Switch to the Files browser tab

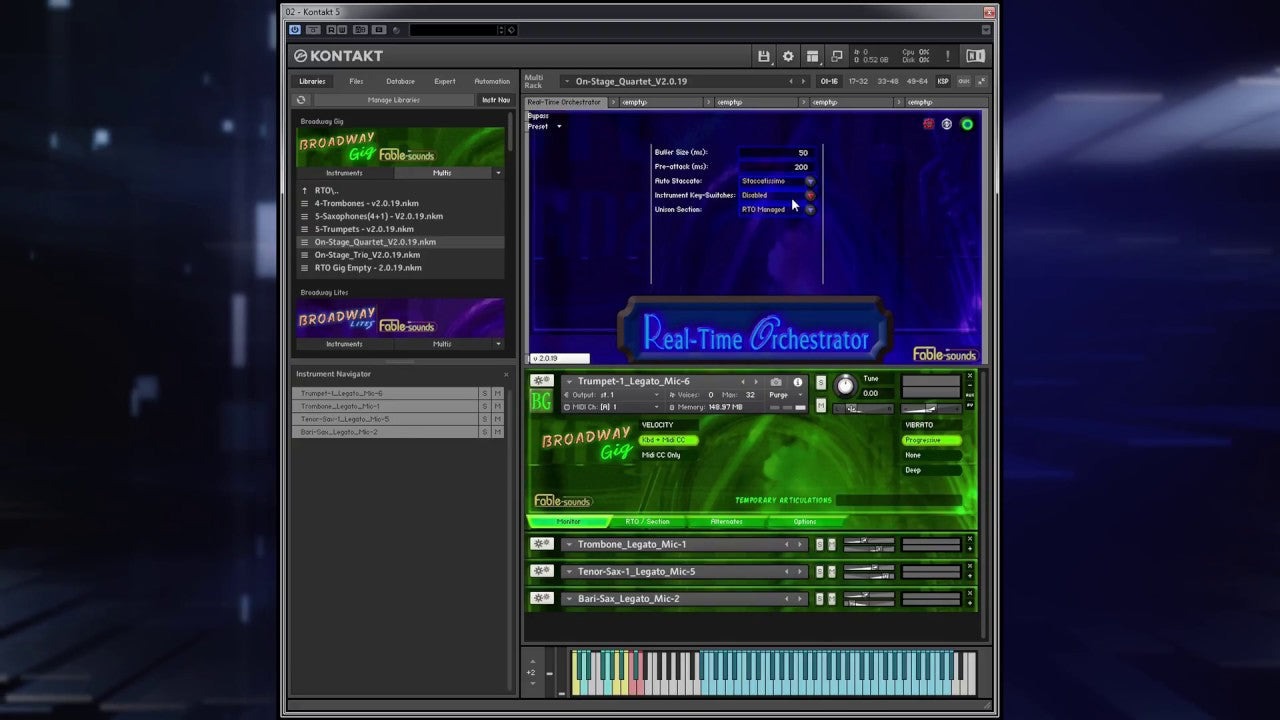tap(356, 81)
